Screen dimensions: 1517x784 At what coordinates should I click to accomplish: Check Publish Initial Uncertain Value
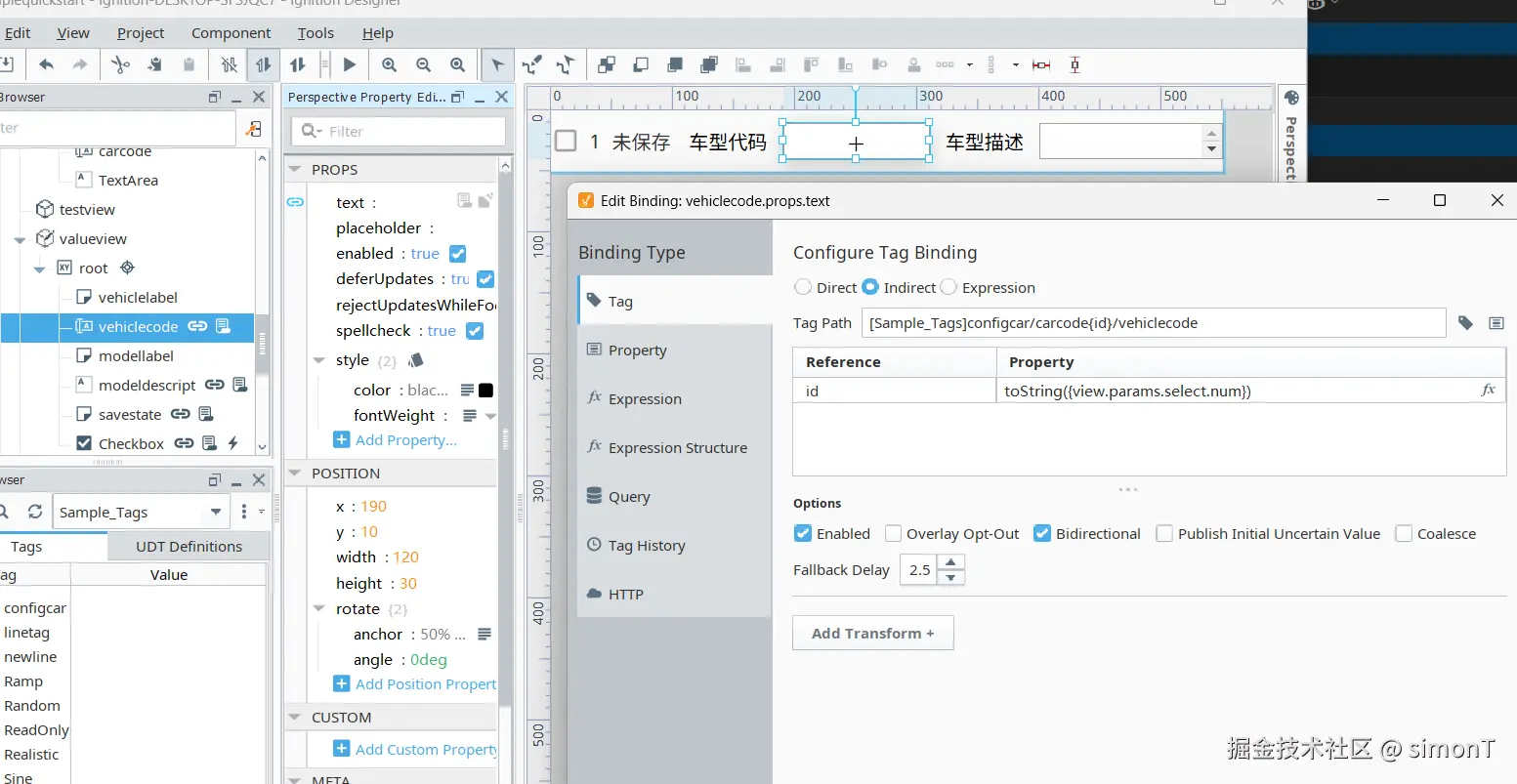pos(1164,533)
